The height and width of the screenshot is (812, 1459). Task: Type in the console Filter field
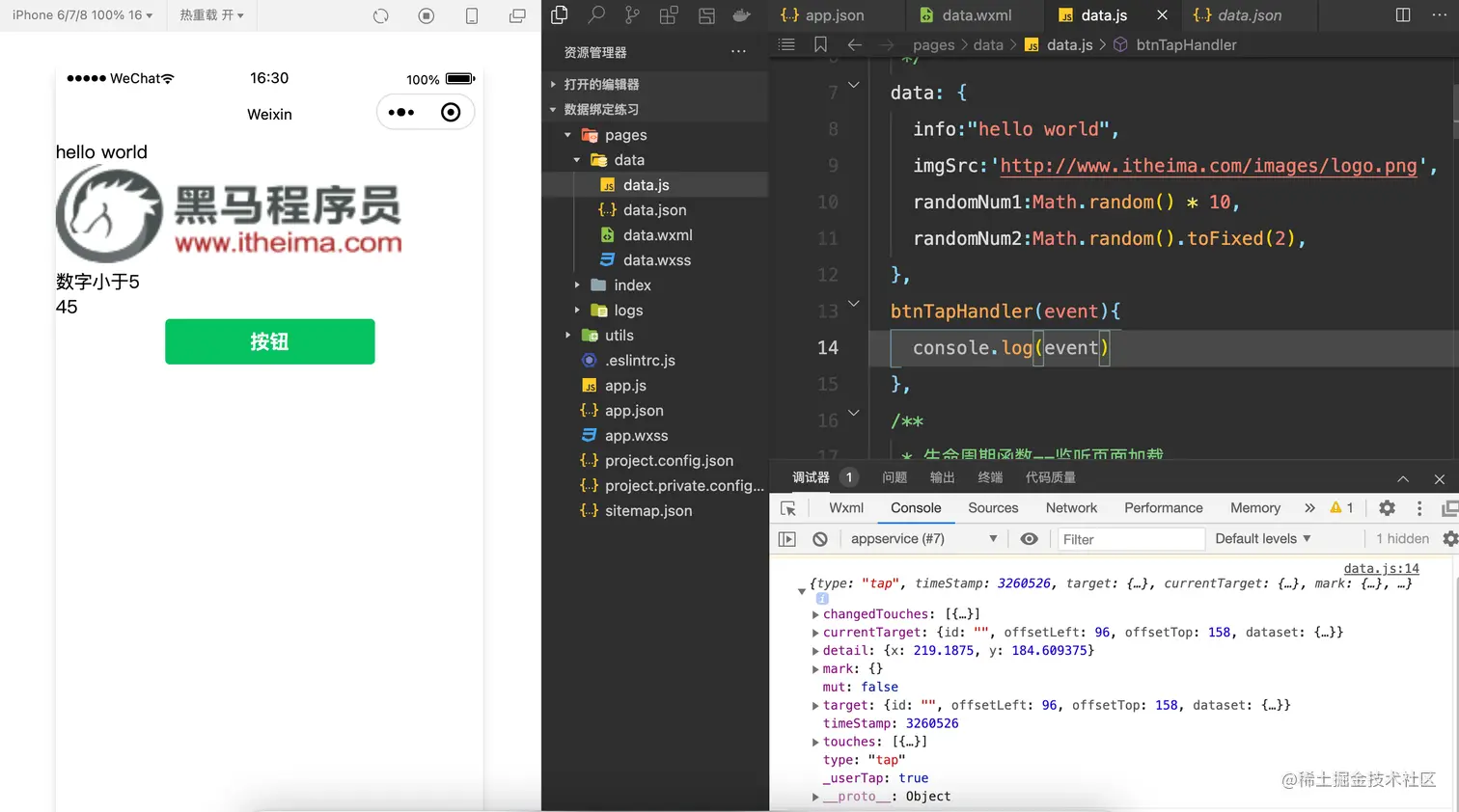(1131, 539)
